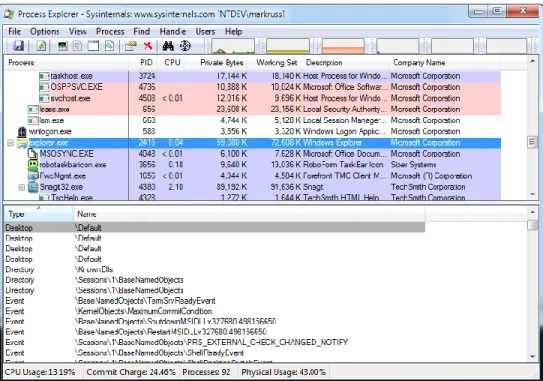Click the View DLLs/Handles toolbar icon
543x381 pixels.
[x=109, y=46]
